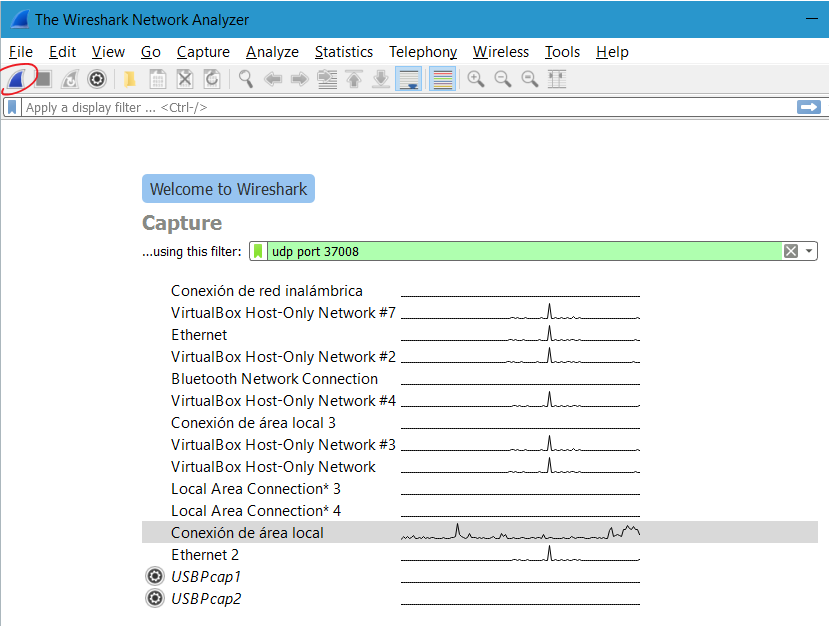The height and width of the screenshot is (626, 829).
Task: Select VirtualBox Host-Only Network #4 interface
Action: 283,401
